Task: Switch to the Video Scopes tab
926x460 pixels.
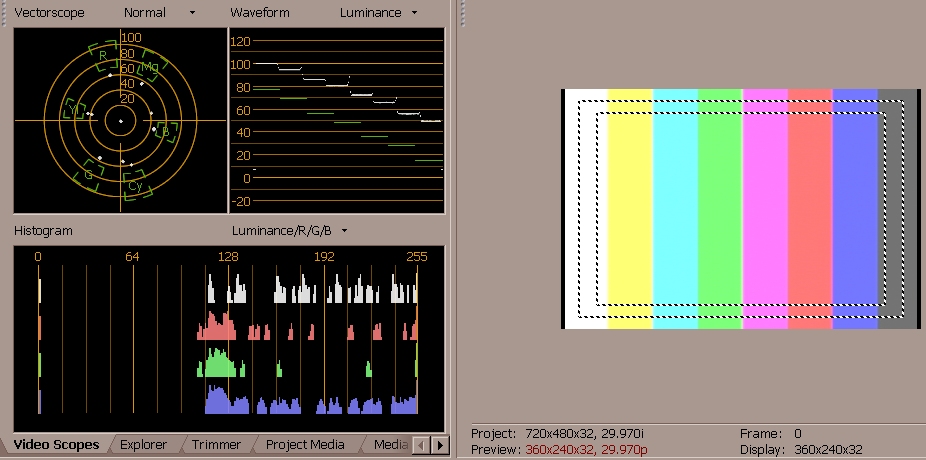Action: coord(56,445)
